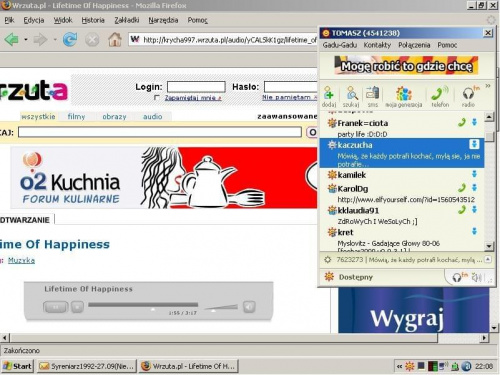Expand the hidden toolbar items chevron
Screen dimensions: 500x375
pyautogui.click(x=488, y=86)
